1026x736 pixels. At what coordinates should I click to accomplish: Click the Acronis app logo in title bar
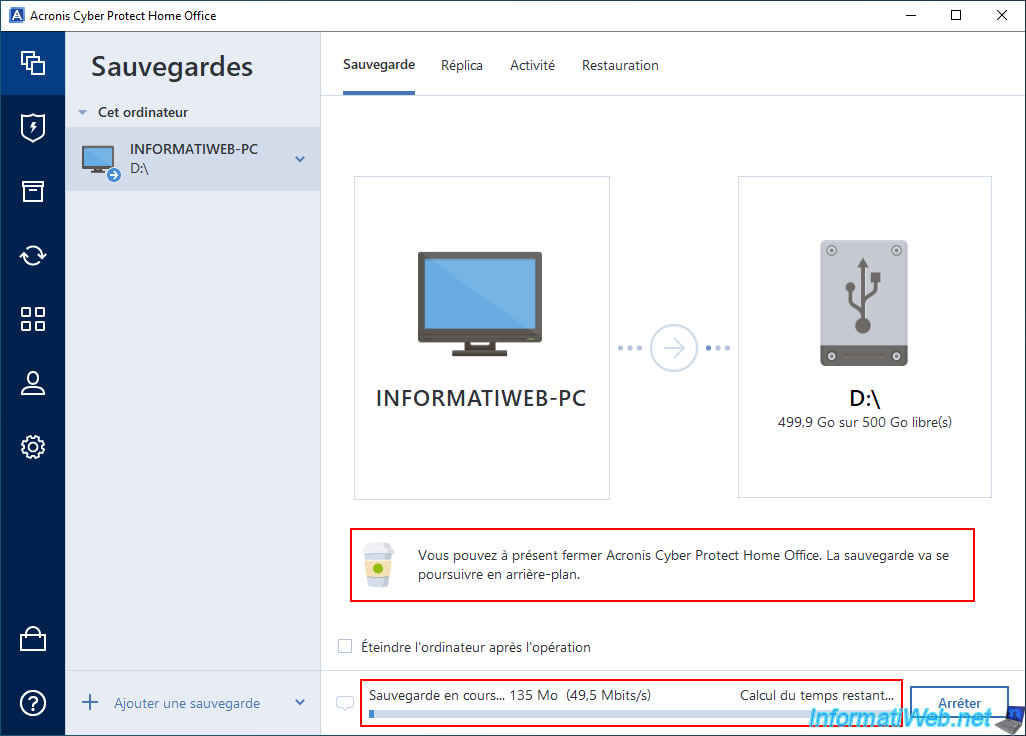pos(17,15)
